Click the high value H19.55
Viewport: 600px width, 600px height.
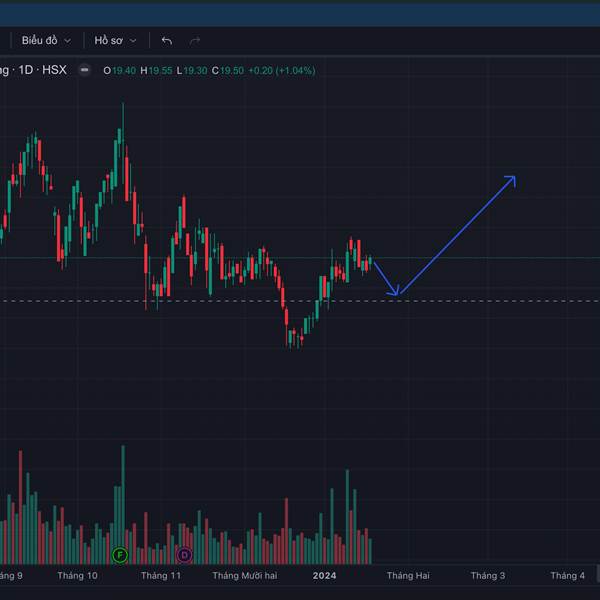pos(156,70)
